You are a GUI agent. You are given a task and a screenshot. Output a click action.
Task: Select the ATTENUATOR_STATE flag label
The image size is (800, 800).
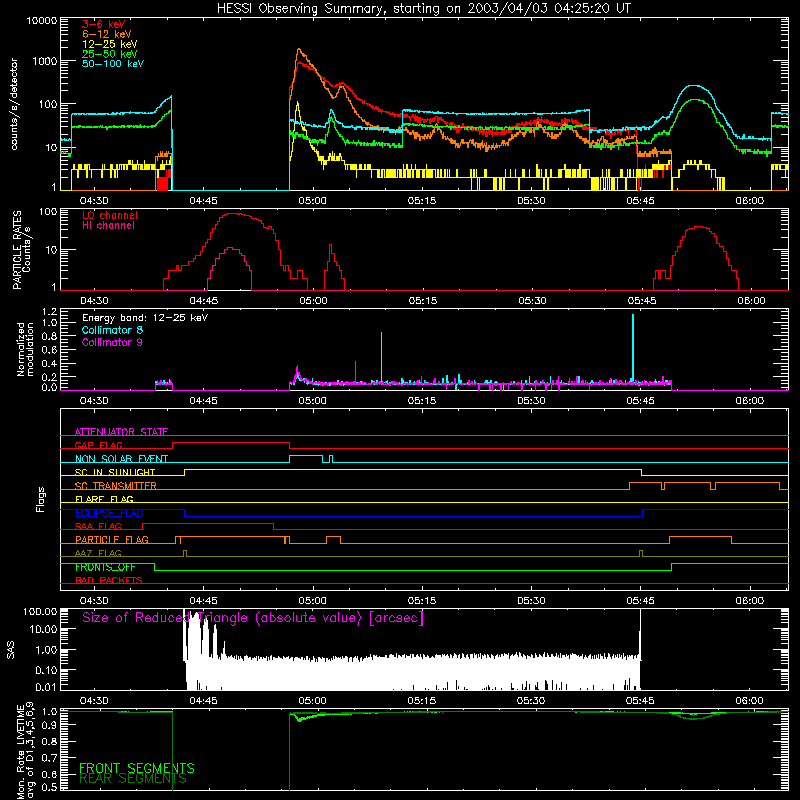[x=121, y=432]
